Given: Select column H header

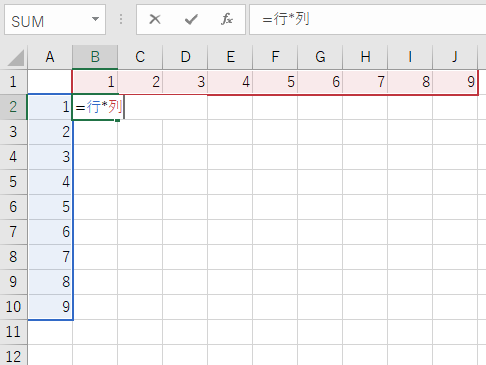Looking at the screenshot, I should click(365, 57).
